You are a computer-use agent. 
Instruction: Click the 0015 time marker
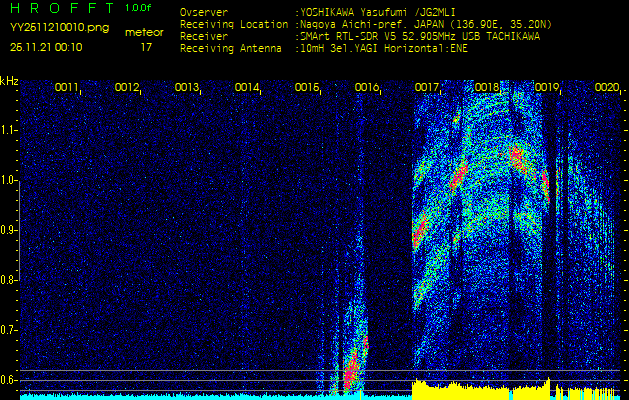click(306, 87)
